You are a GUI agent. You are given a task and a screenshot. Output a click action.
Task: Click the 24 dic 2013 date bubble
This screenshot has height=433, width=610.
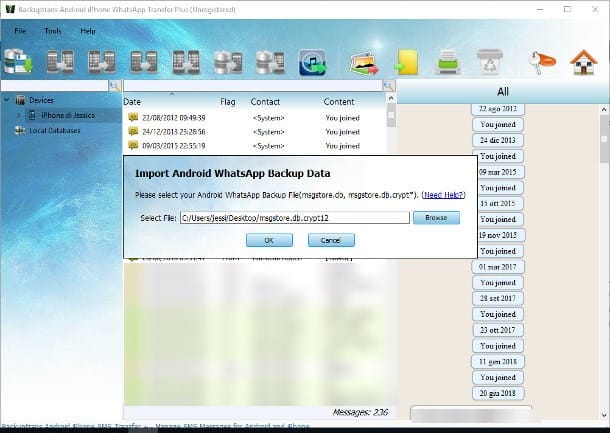tap(498, 140)
